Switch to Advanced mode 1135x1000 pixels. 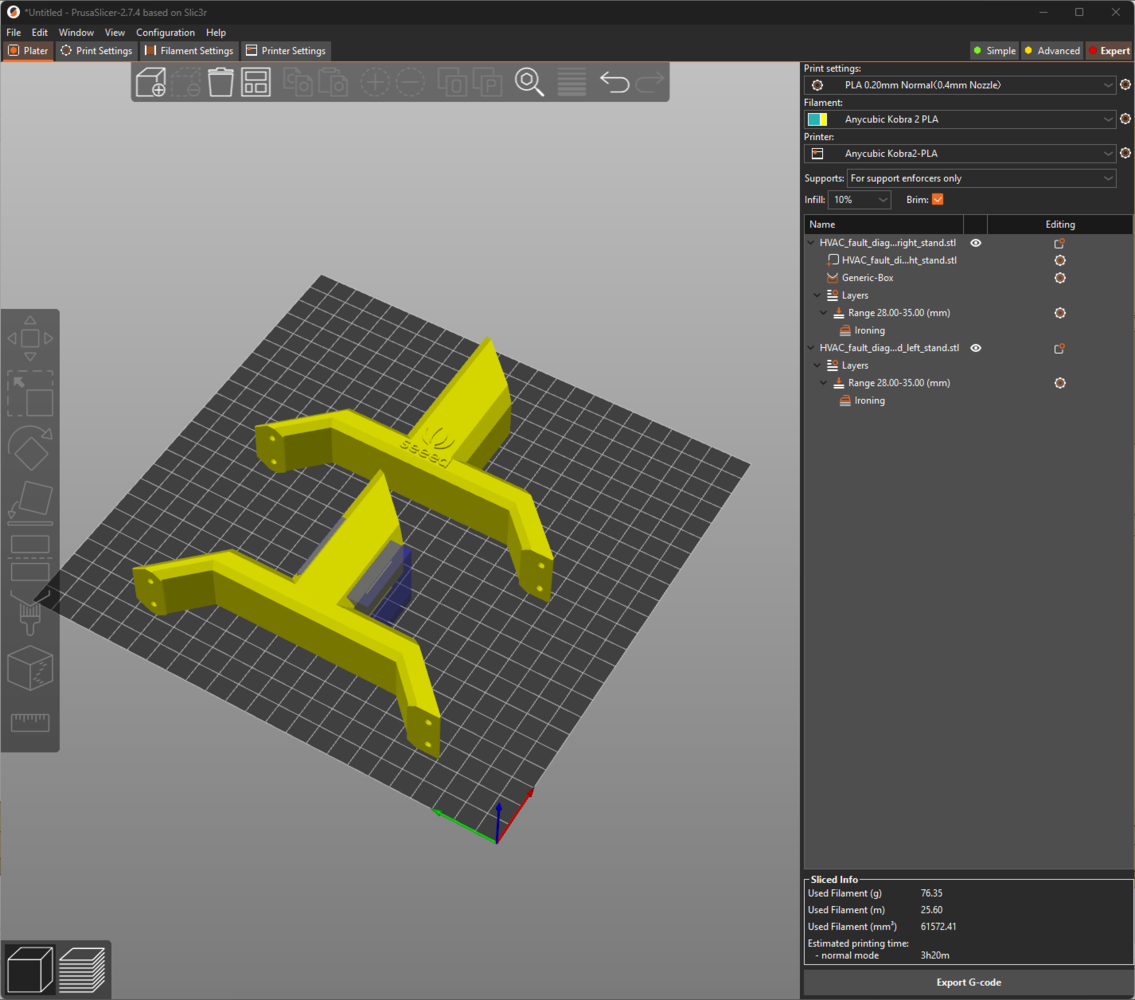click(x=1051, y=51)
